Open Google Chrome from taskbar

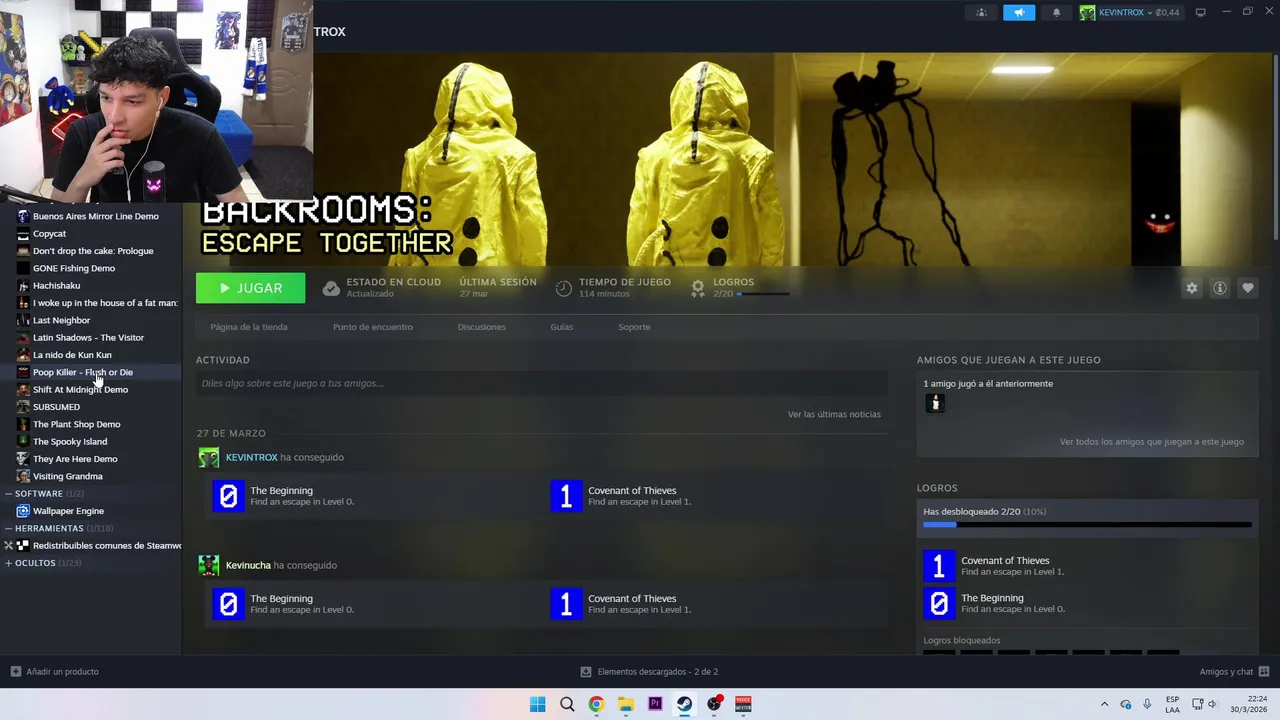[x=596, y=704]
